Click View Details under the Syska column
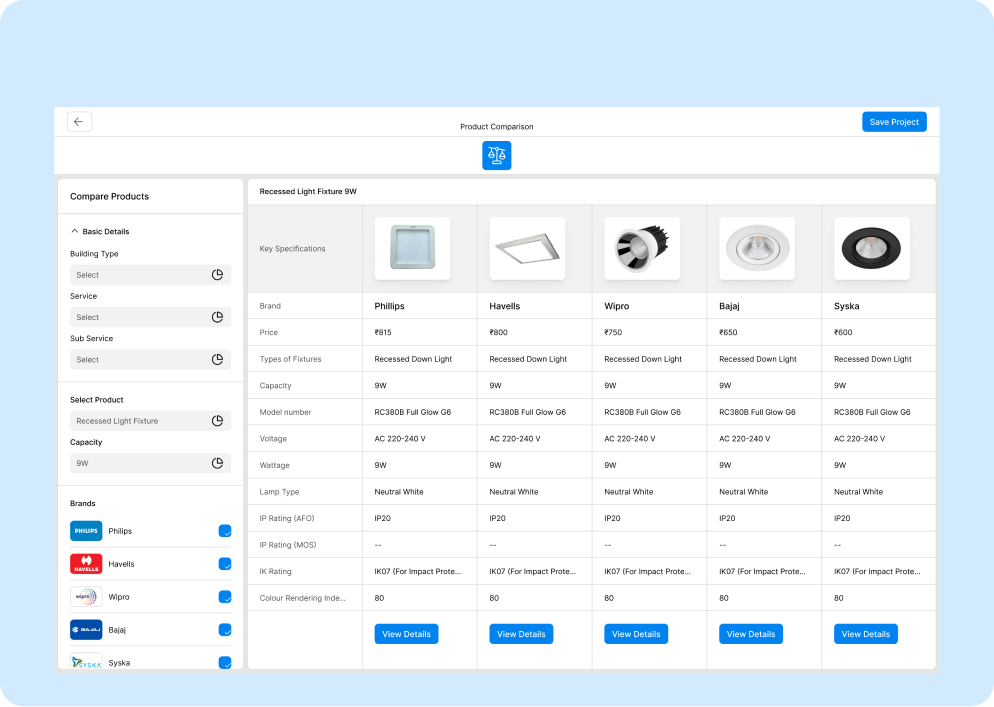Screen dimensions: 994x707 click(x=865, y=634)
